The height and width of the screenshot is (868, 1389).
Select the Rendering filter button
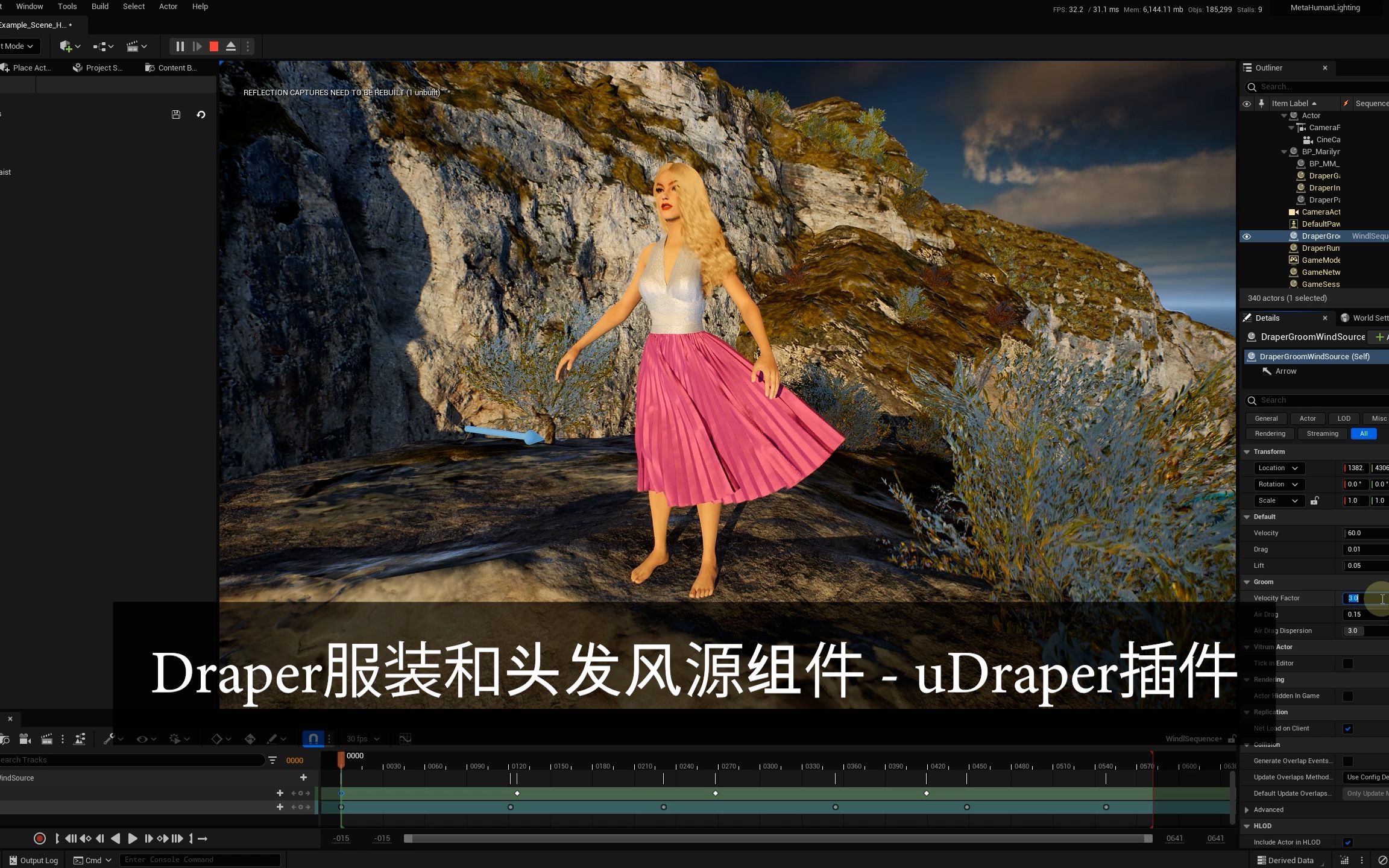[1270, 433]
